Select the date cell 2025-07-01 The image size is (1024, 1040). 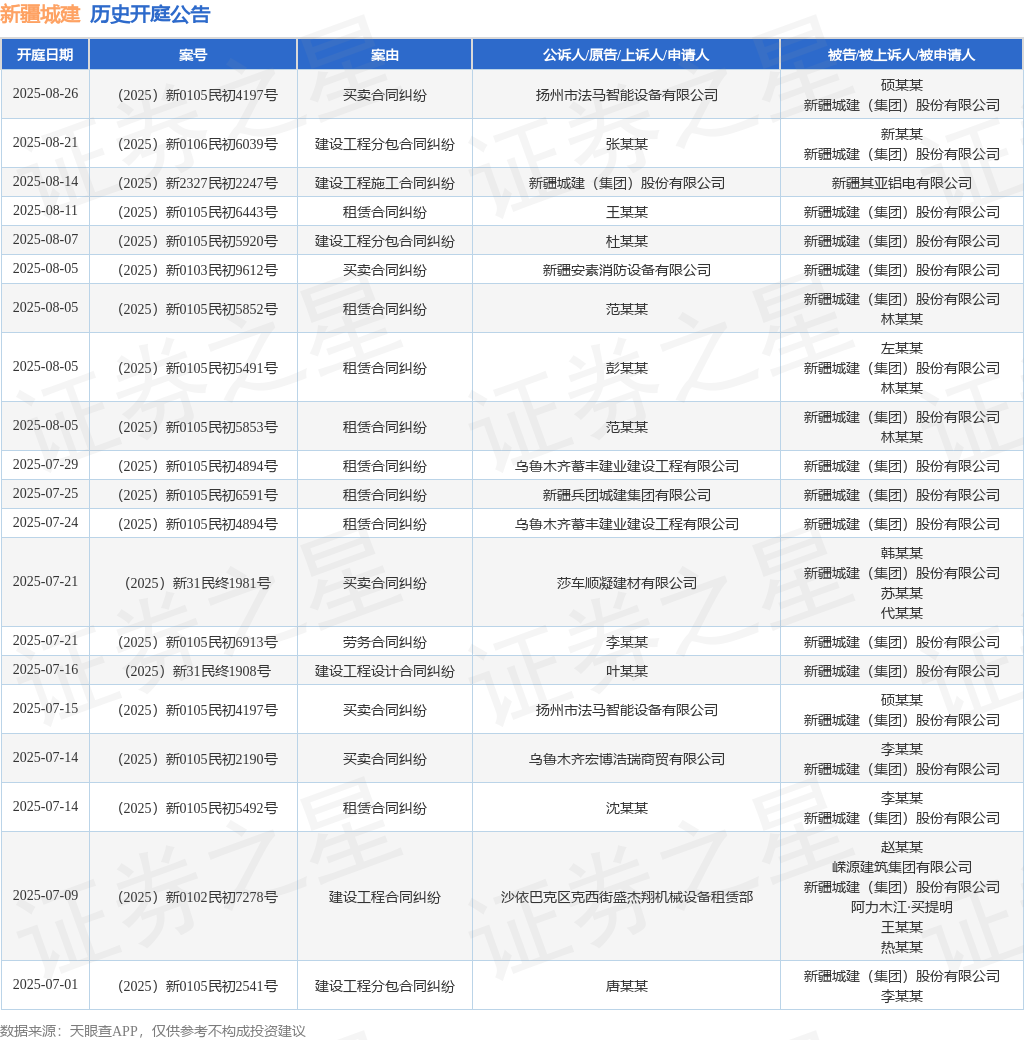tap(45, 985)
